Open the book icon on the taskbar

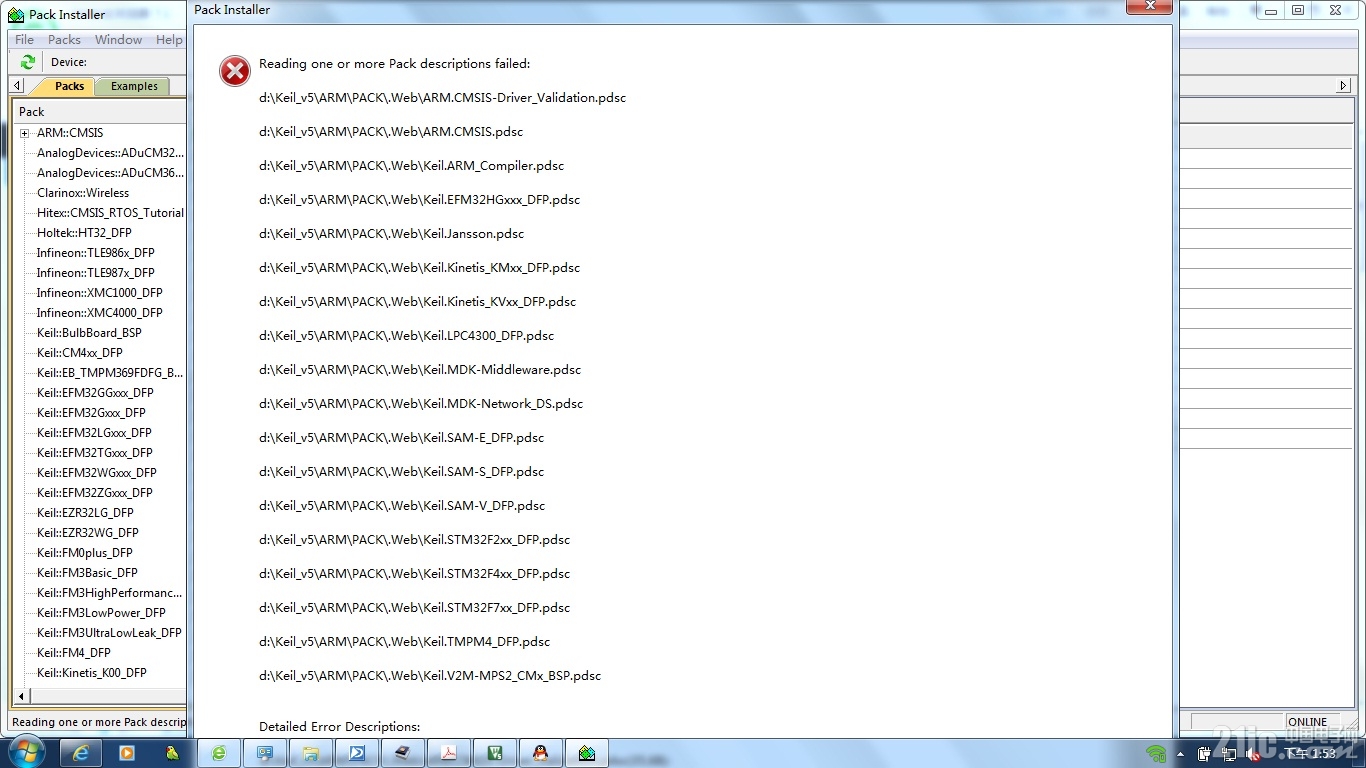click(x=403, y=753)
